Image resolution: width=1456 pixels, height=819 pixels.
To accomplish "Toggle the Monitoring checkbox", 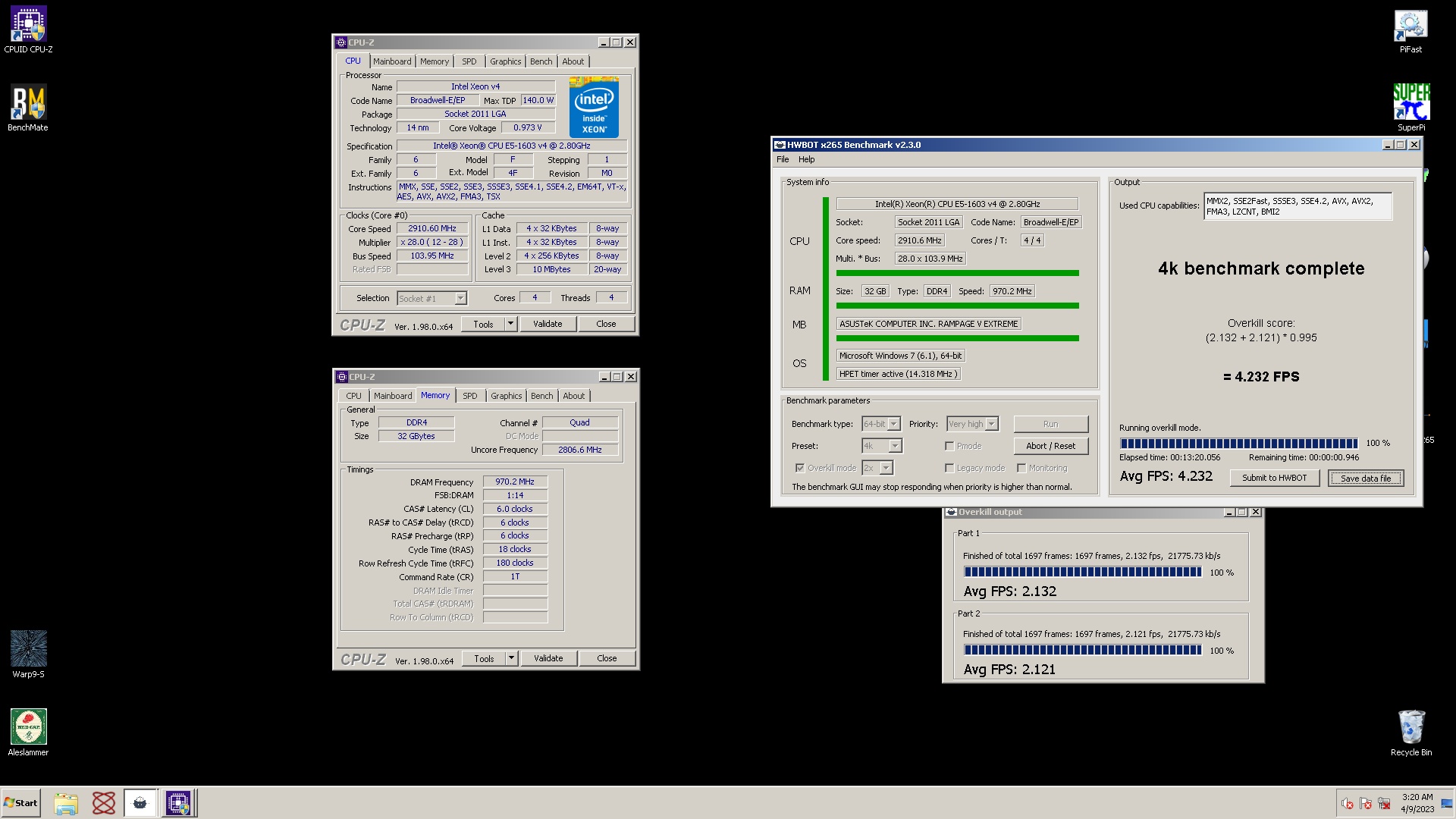I will [1021, 468].
